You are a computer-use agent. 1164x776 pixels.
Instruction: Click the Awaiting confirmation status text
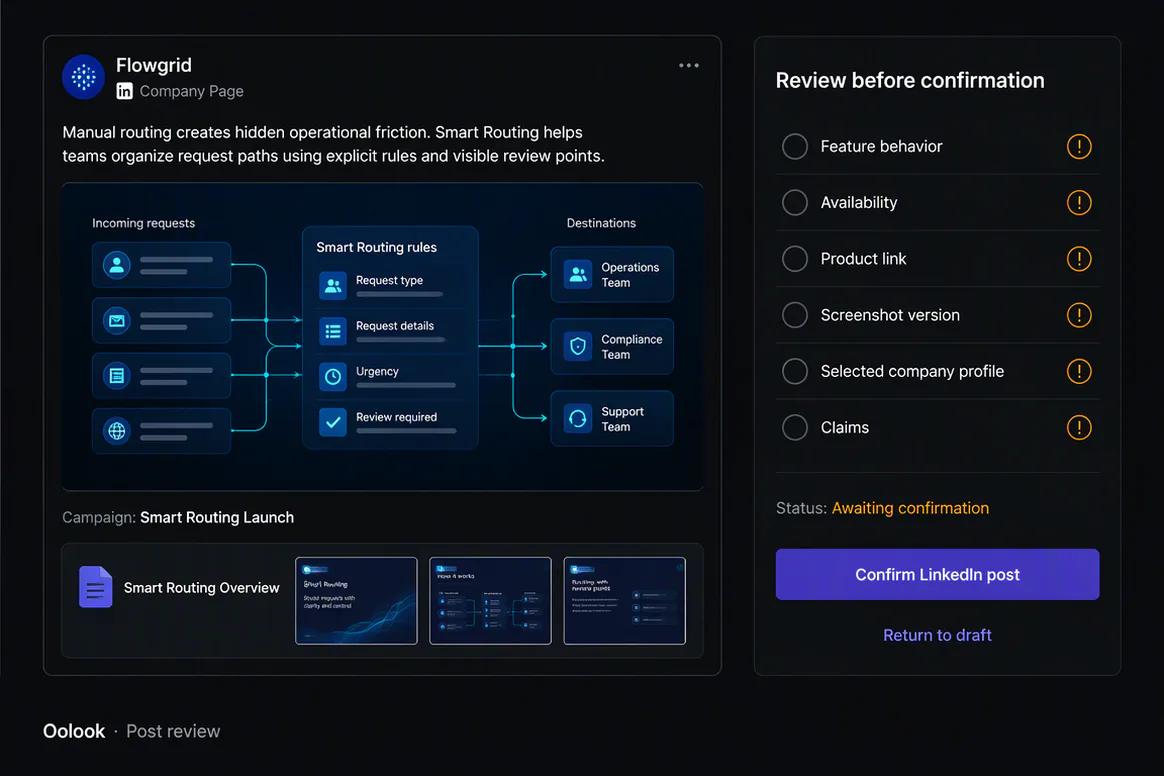coord(910,508)
